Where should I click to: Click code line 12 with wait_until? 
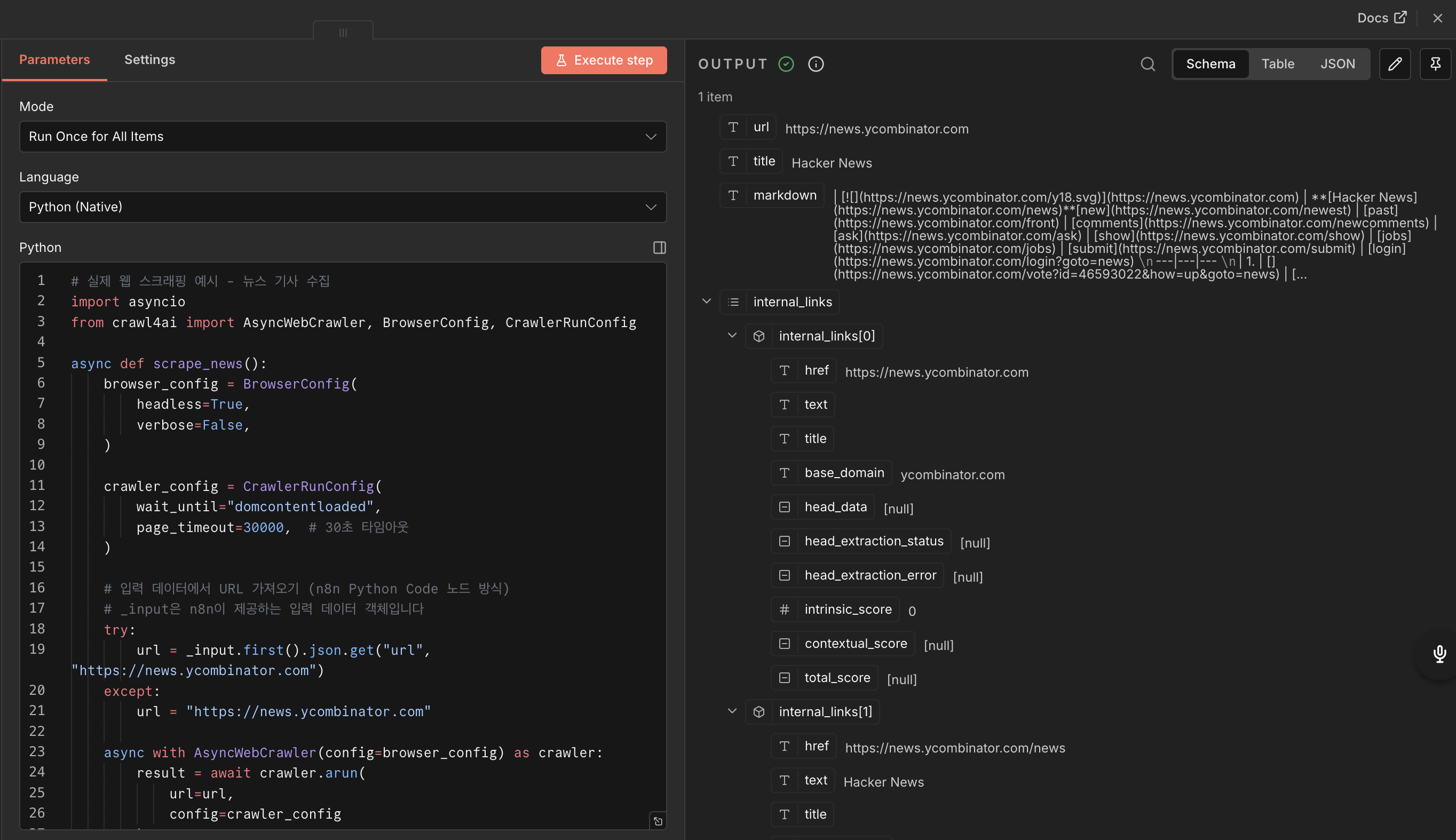tap(259, 506)
